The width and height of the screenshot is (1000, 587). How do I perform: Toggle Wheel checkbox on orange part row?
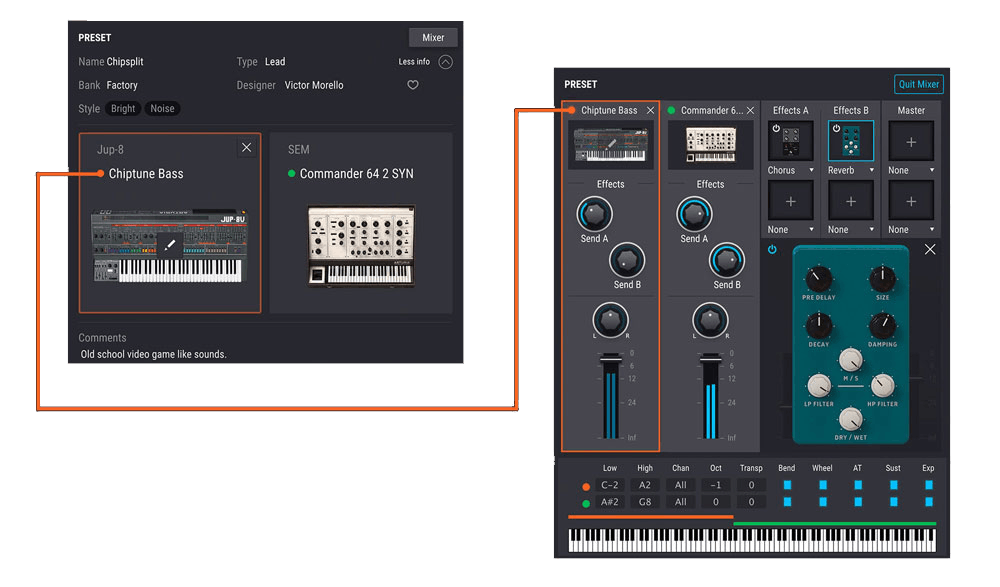click(823, 485)
